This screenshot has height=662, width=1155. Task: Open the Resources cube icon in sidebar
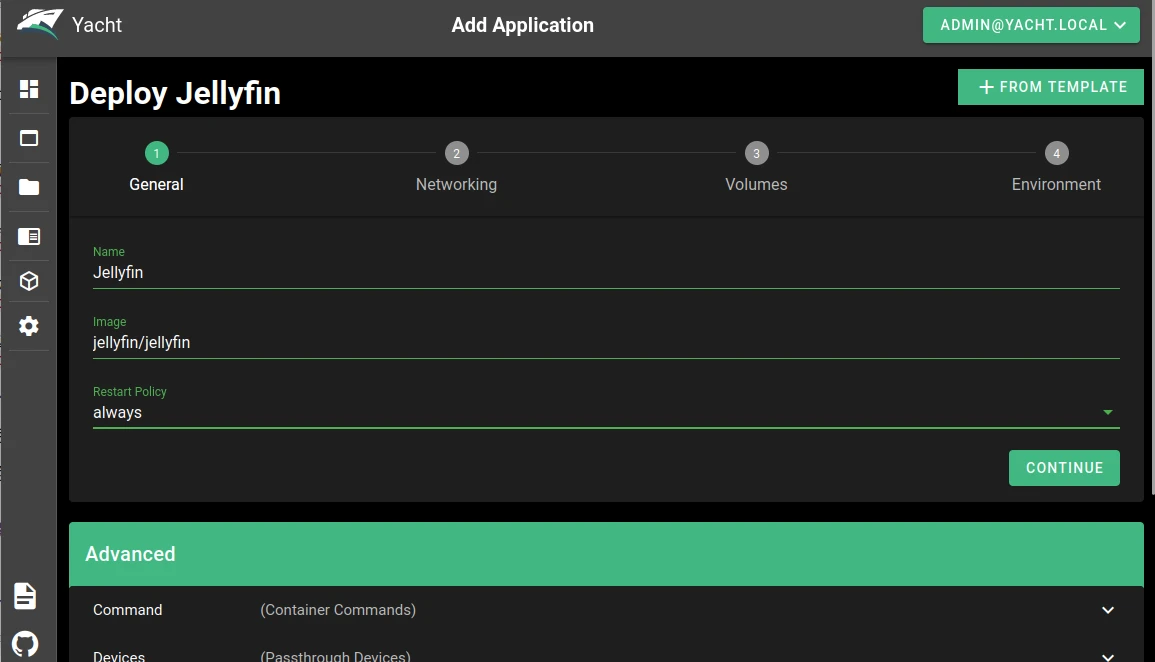(29, 281)
